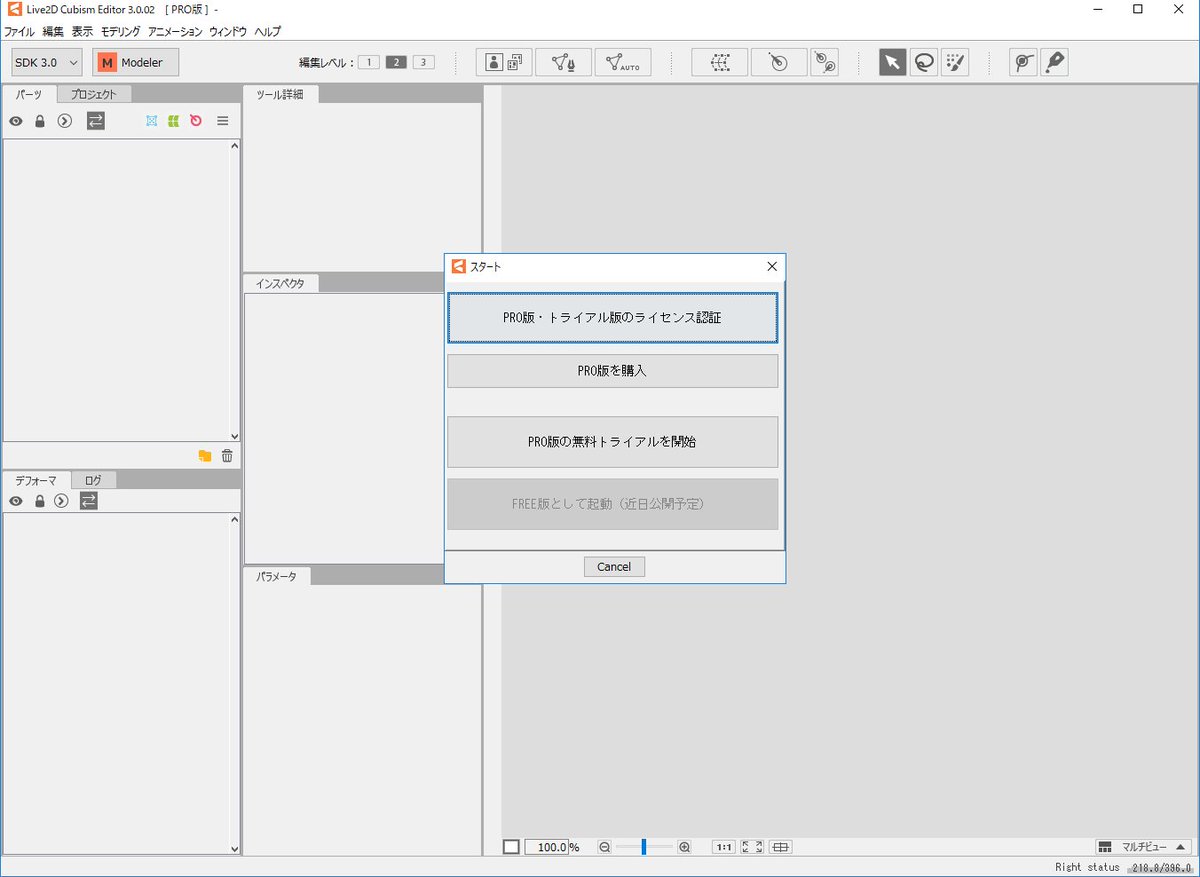The width and height of the screenshot is (1200, 877).
Task: Click swap arrows icon in Parts panel
Action: (95, 121)
